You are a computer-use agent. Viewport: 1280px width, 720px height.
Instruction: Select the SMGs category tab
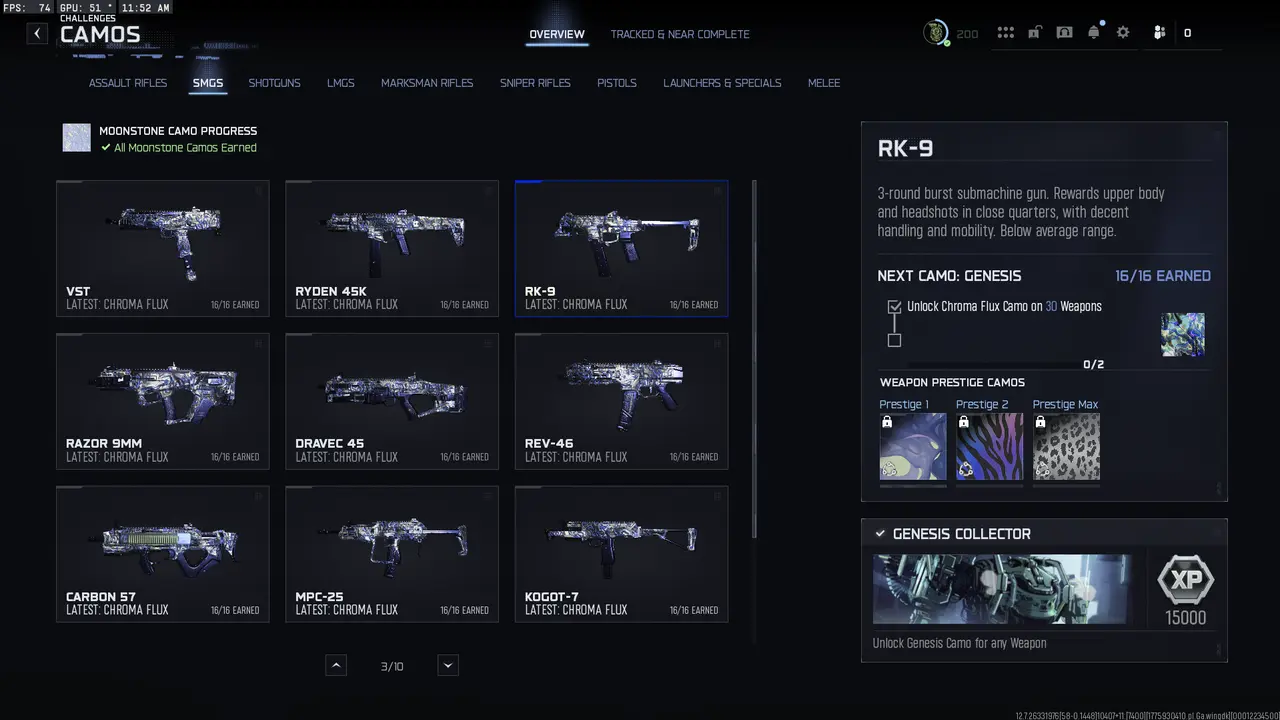point(208,83)
